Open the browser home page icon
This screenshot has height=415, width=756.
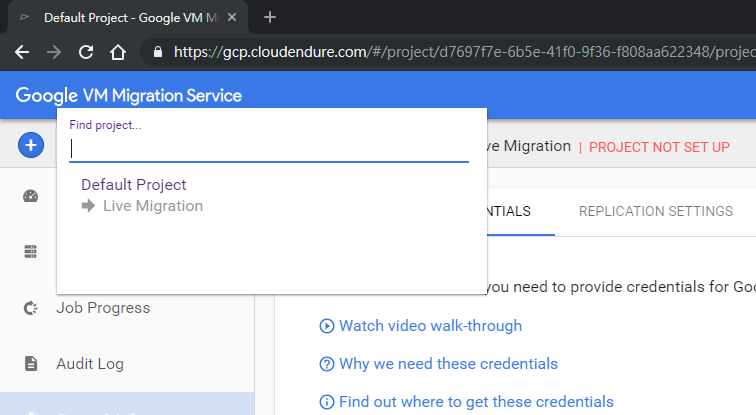click(x=118, y=52)
